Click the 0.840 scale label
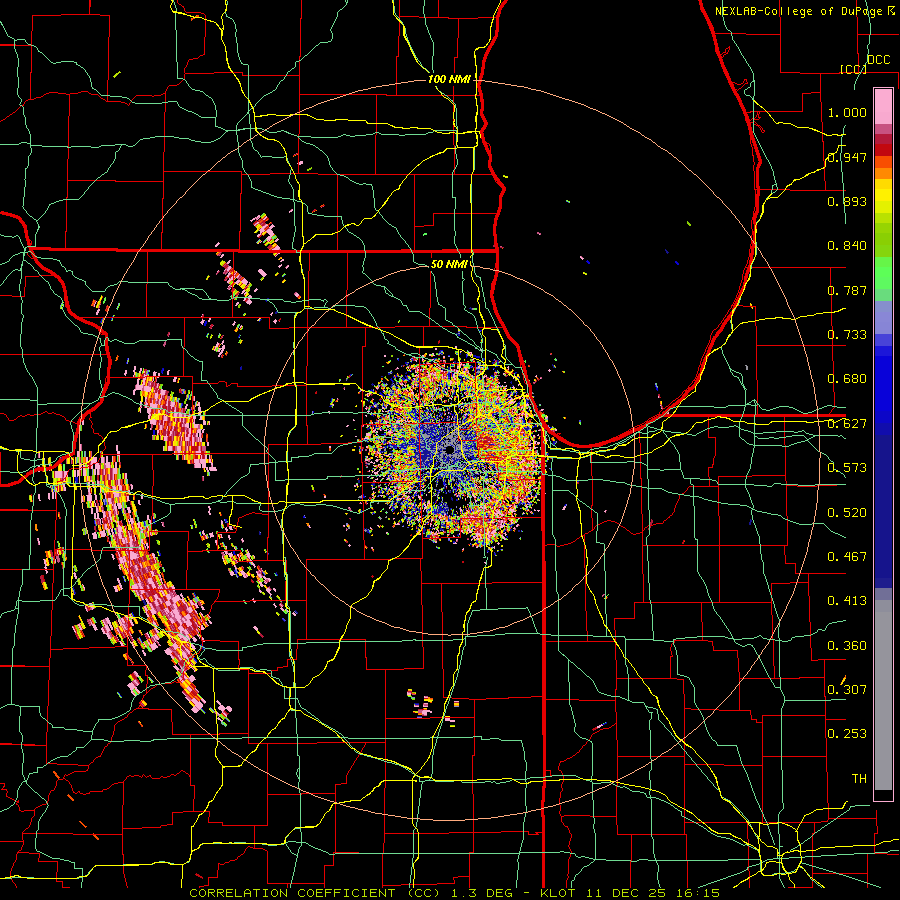 point(847,246)
